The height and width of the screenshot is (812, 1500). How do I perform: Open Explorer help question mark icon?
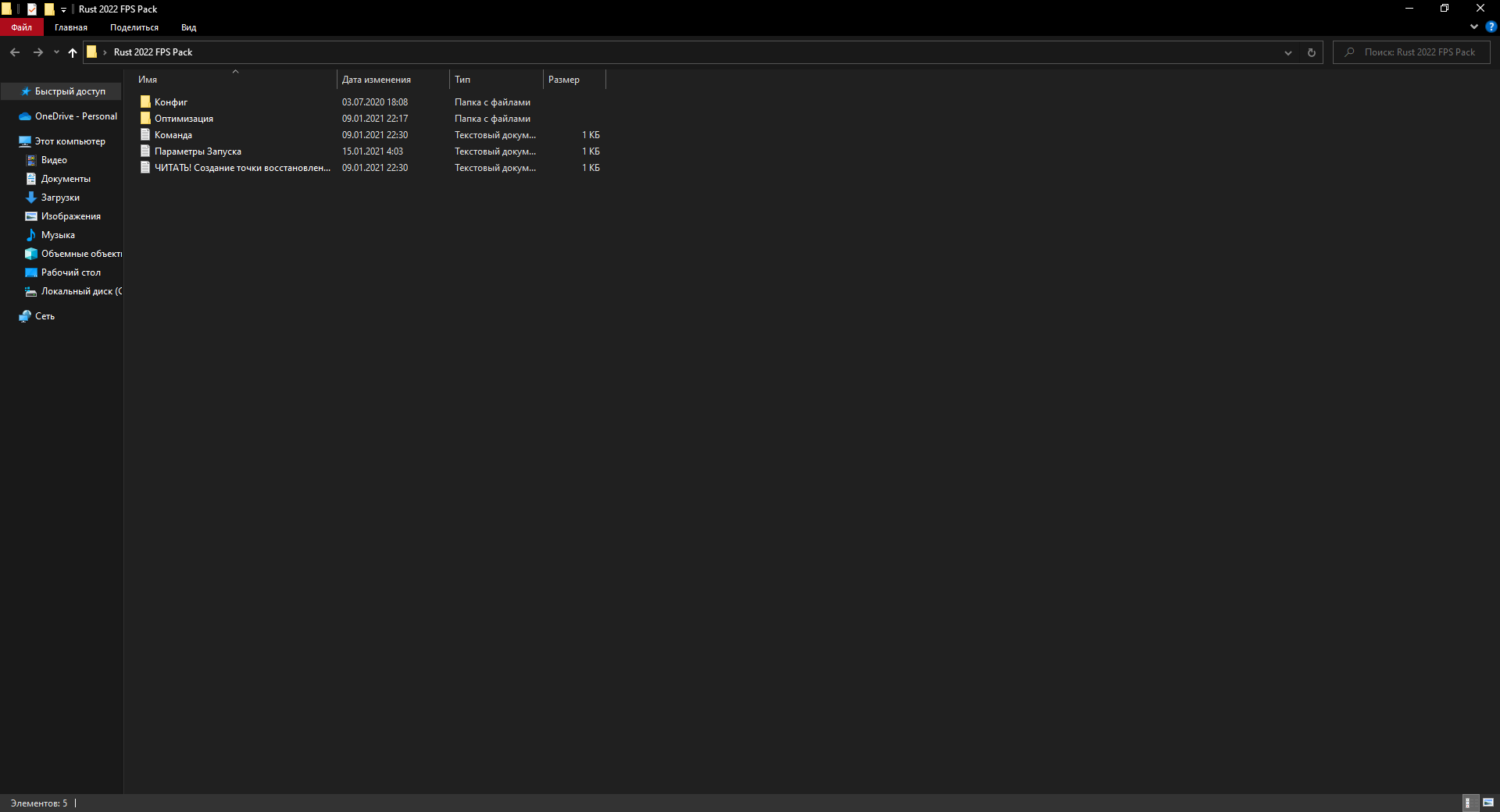point(1491,27)
